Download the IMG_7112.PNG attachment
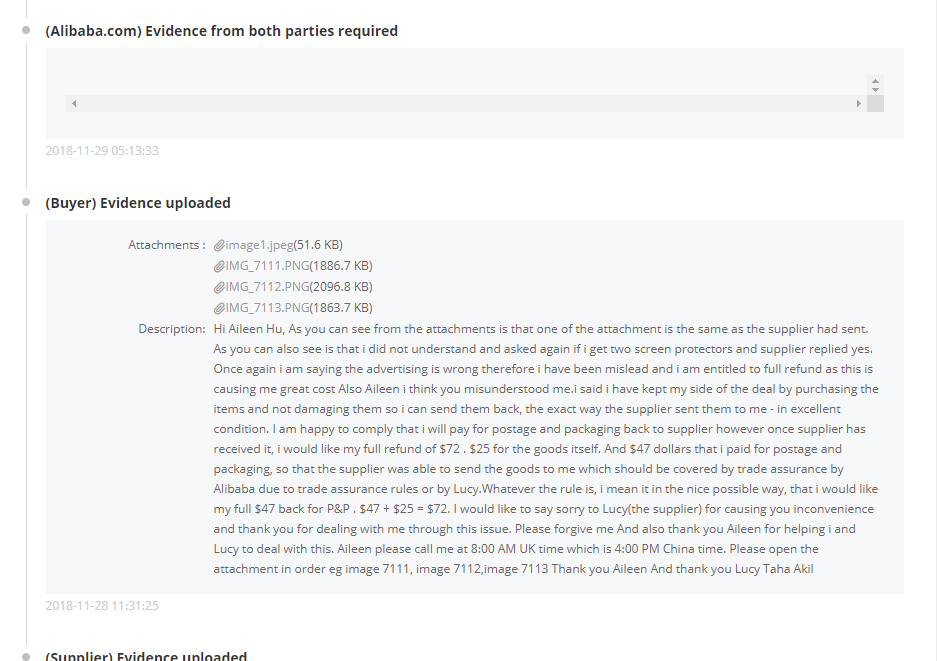 pos(267,287)
